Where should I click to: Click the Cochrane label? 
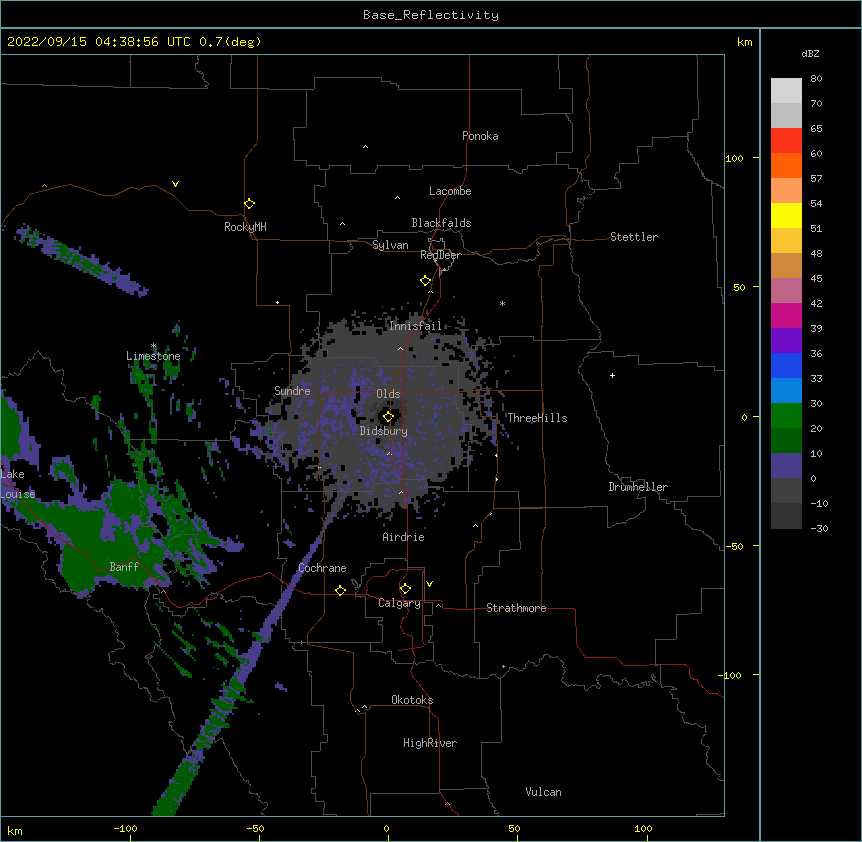(322, 568)
